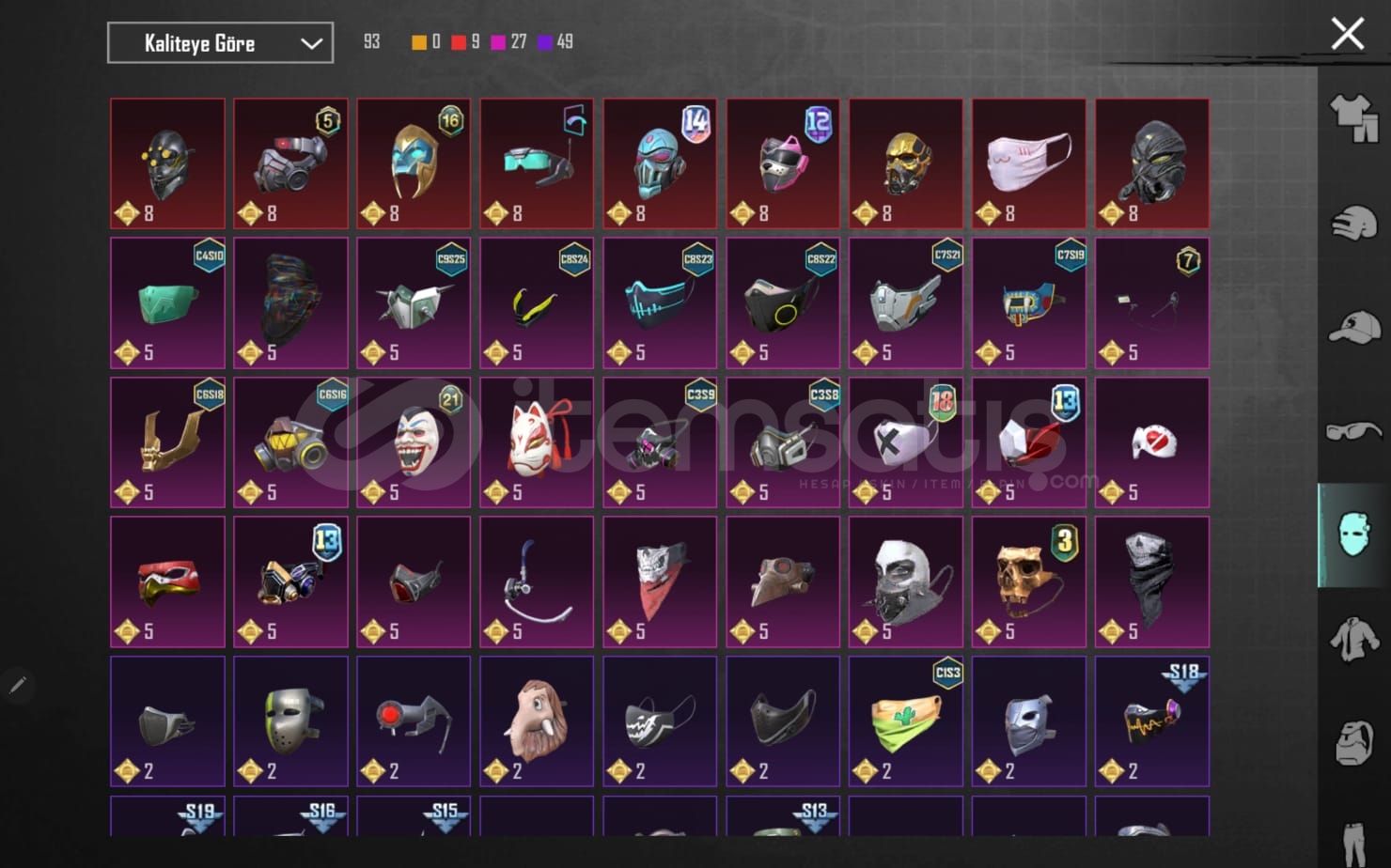This screenshot has height=868, width=1391.
Task: Select the joker clown face mask
Action: (x=414, y=442)
